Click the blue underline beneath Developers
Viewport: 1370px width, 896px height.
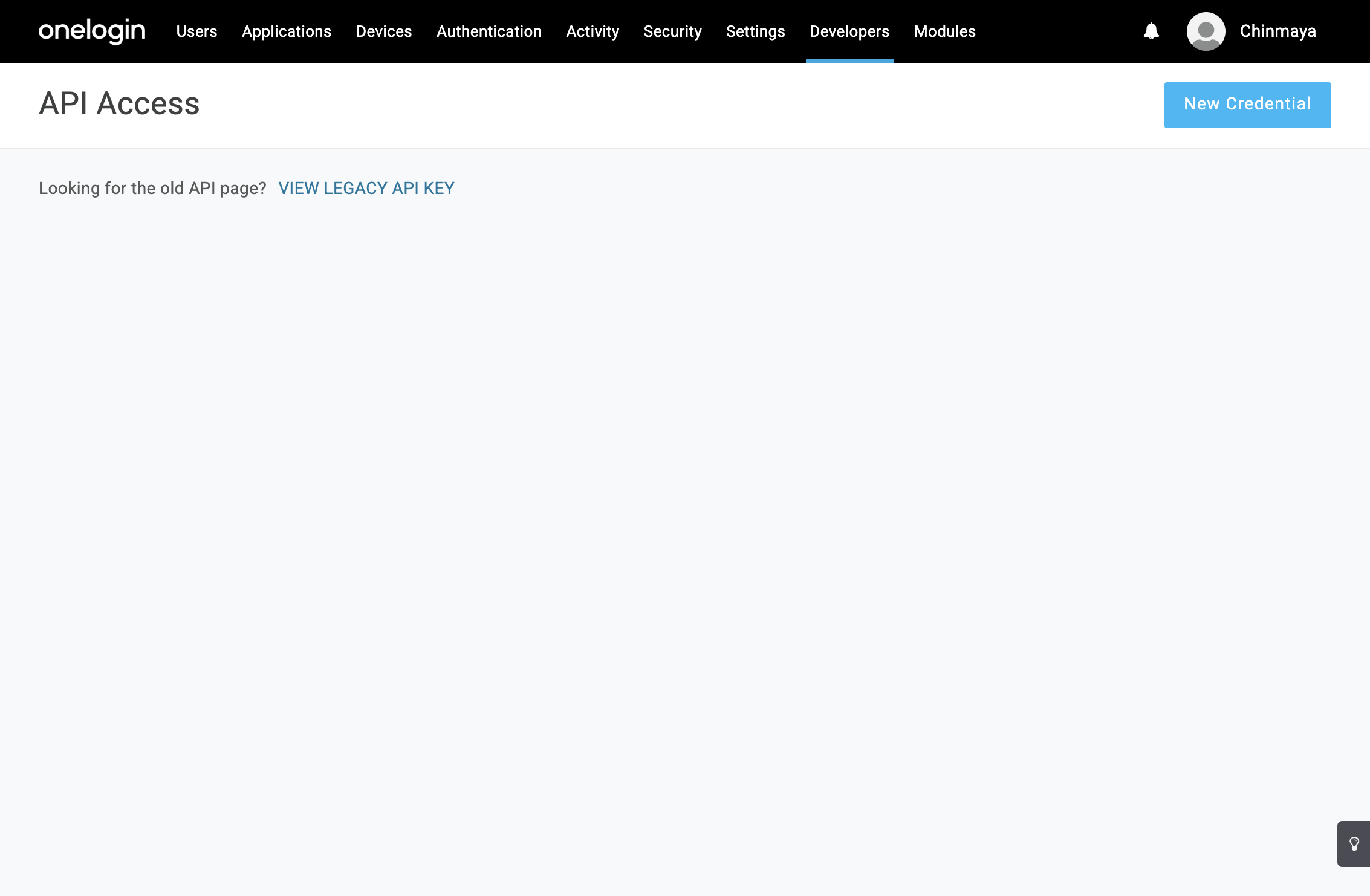click(849, 60)
